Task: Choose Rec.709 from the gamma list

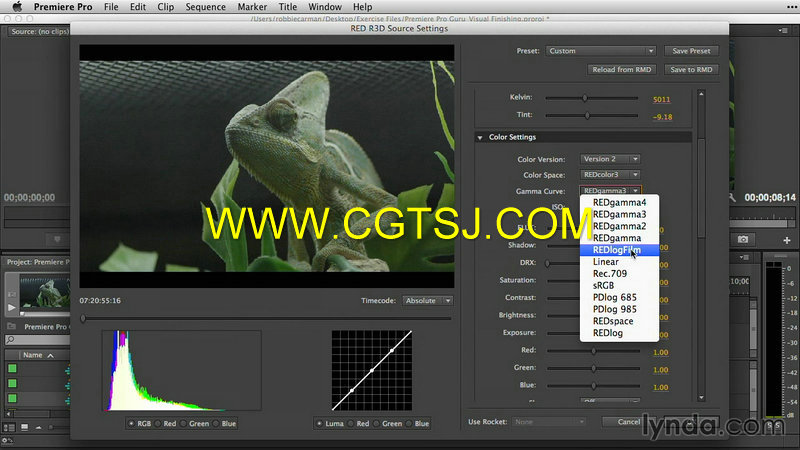Action: [x=619, y=273]
